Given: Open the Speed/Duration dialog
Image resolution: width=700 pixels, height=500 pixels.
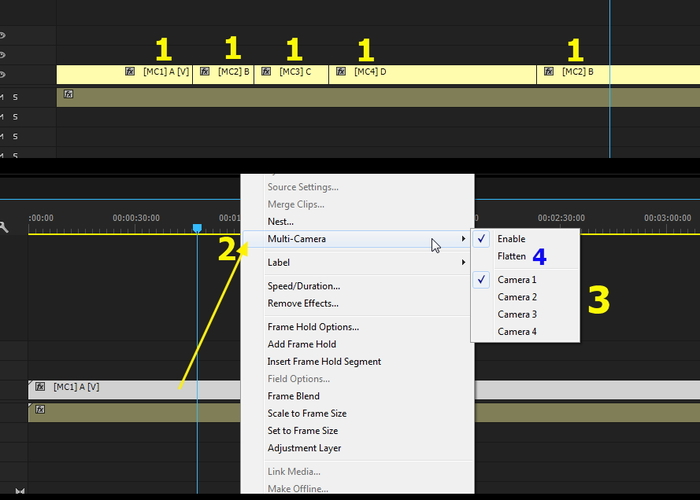Looking at the screenshot, I should pos(303,286).
